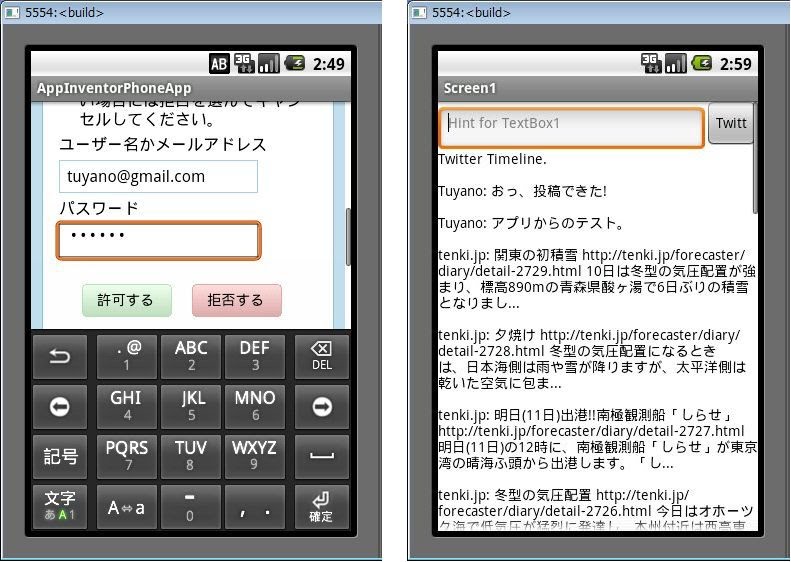
Task: Tap the battery icon in left emulator
Action: pyautogui.click(x=294, y=64)
